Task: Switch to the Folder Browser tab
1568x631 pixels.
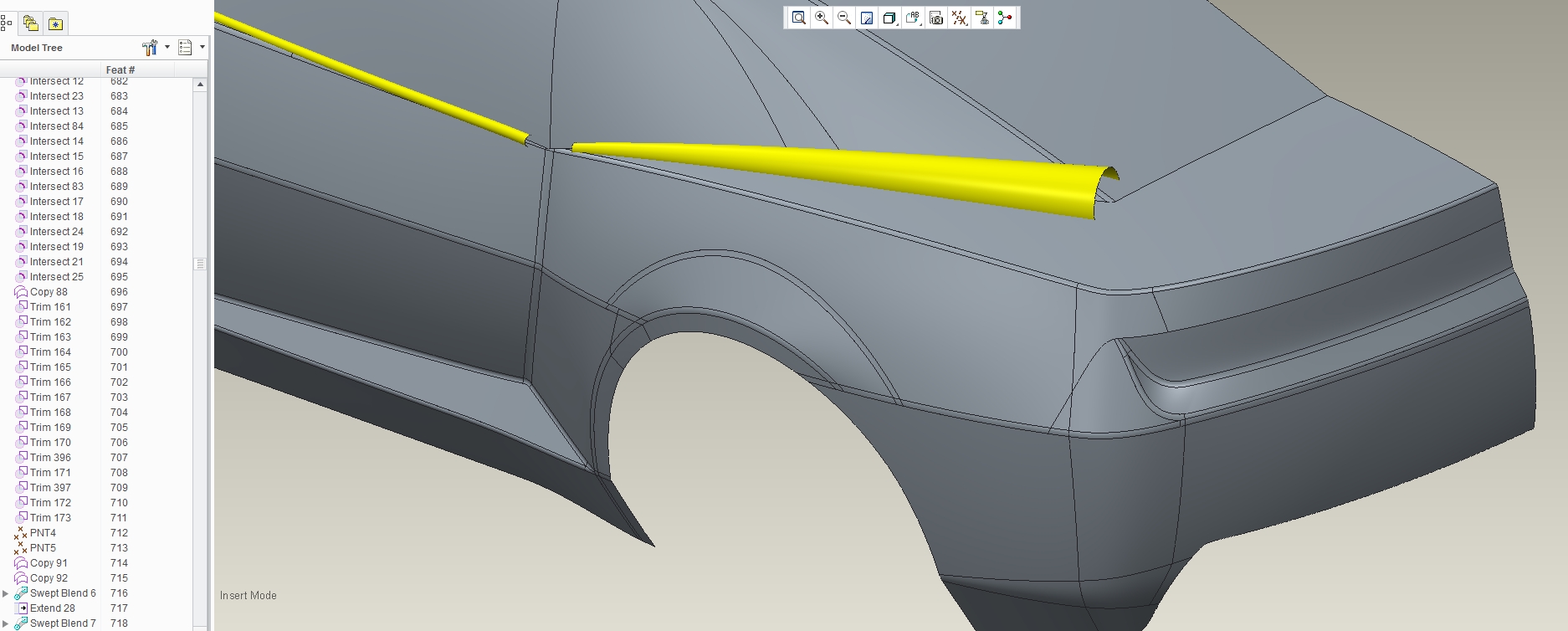Action: (30, 23)
